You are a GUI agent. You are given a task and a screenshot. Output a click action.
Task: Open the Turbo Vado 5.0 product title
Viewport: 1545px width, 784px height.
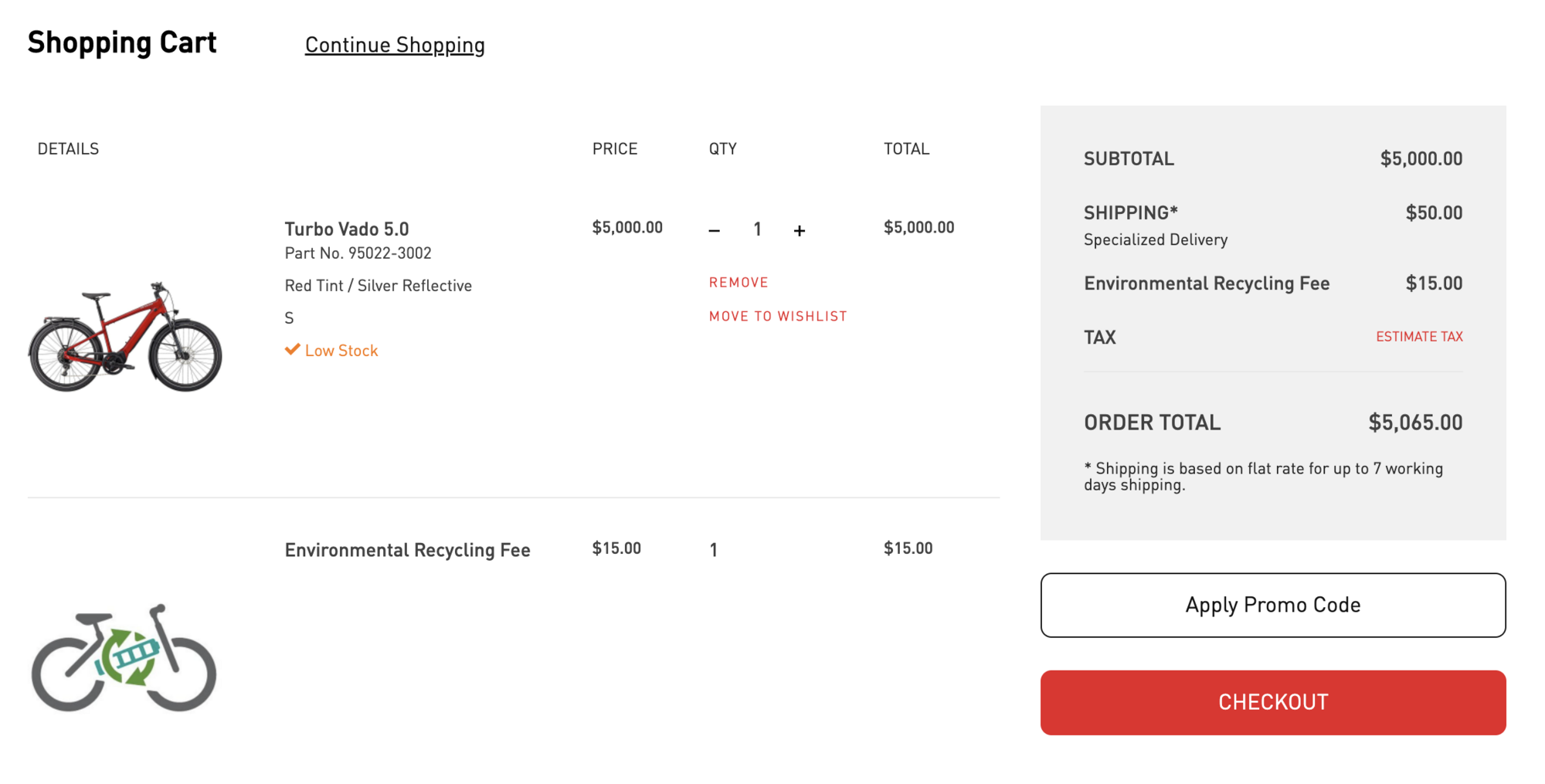pos(347,229)
